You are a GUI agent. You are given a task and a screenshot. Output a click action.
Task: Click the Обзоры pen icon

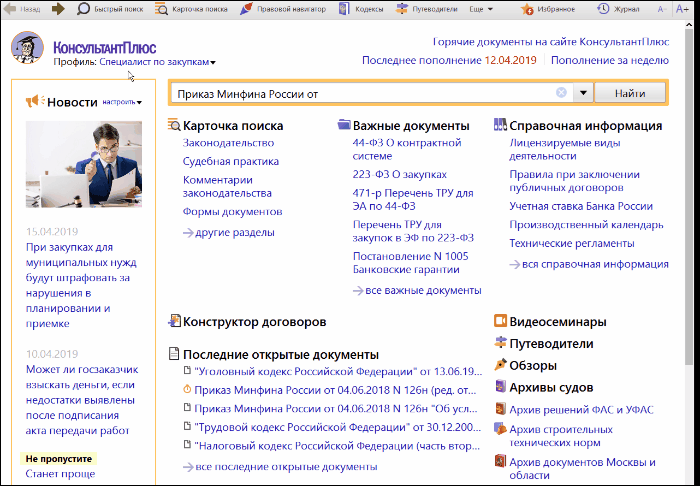(500, 365)
